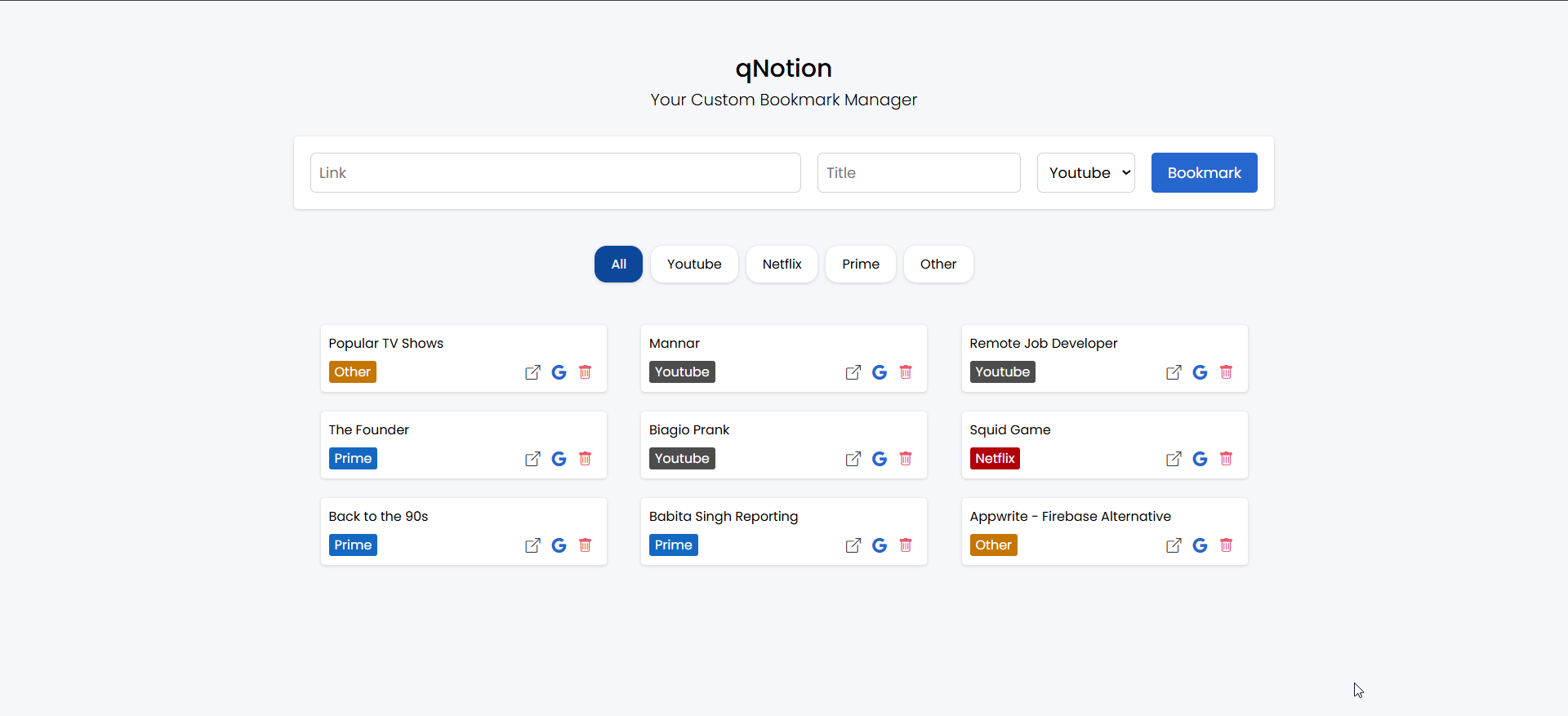Switch to the Prime filter
Viewport: 1568px width, 716px height.
coord(861,265)
